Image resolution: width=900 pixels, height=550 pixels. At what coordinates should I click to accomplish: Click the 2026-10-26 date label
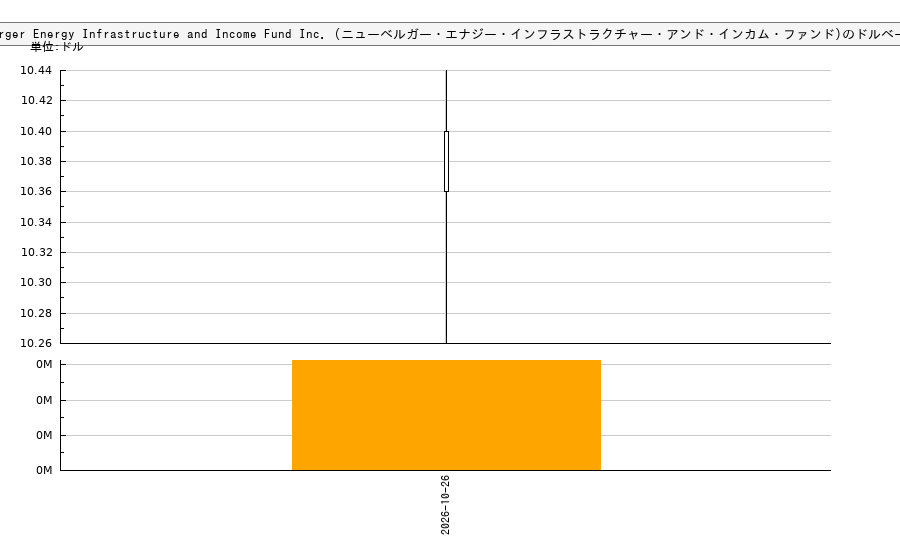445,505
